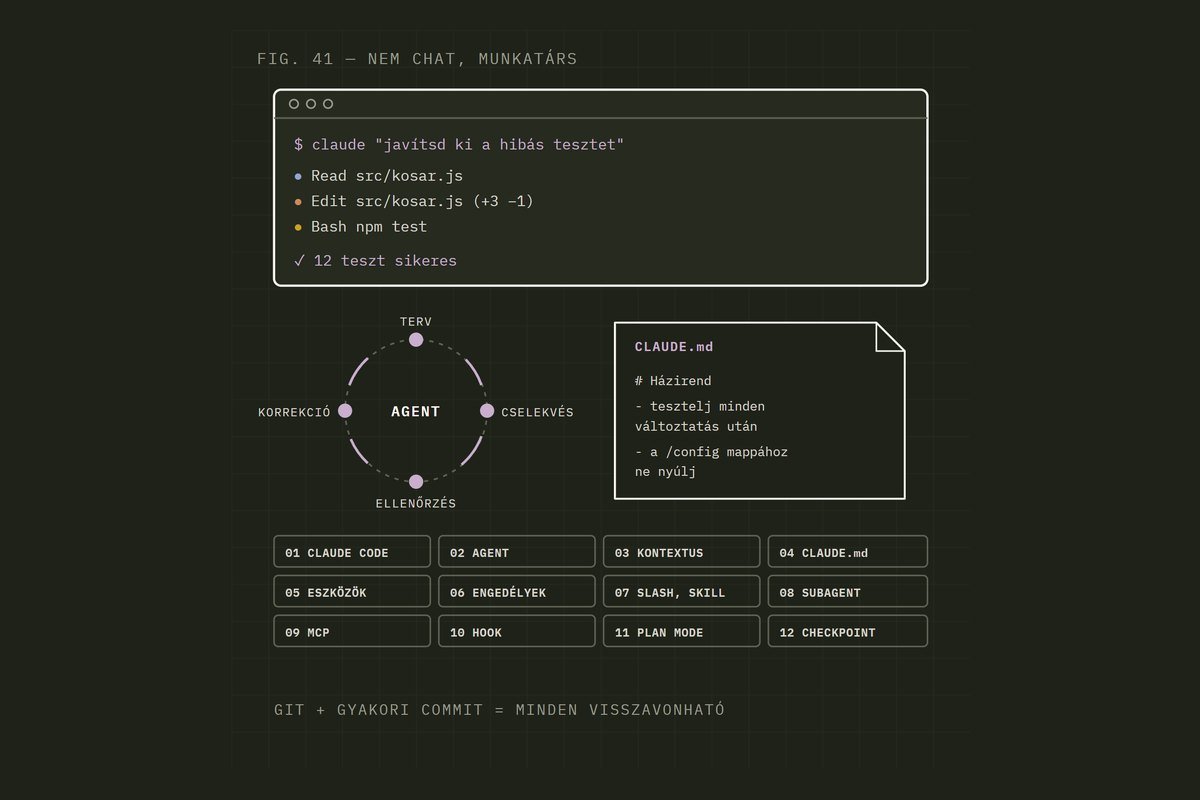This screenshot has width=1200, height=800.
Task: Click the CSELEKVÉS label
Action: click(538, 412)
